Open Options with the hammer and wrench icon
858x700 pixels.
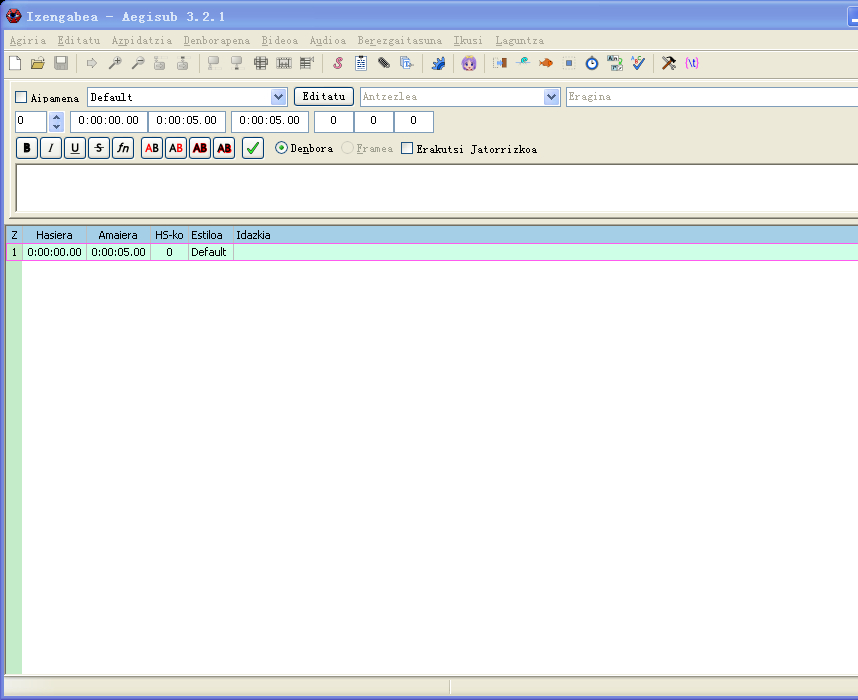point(668,63)
